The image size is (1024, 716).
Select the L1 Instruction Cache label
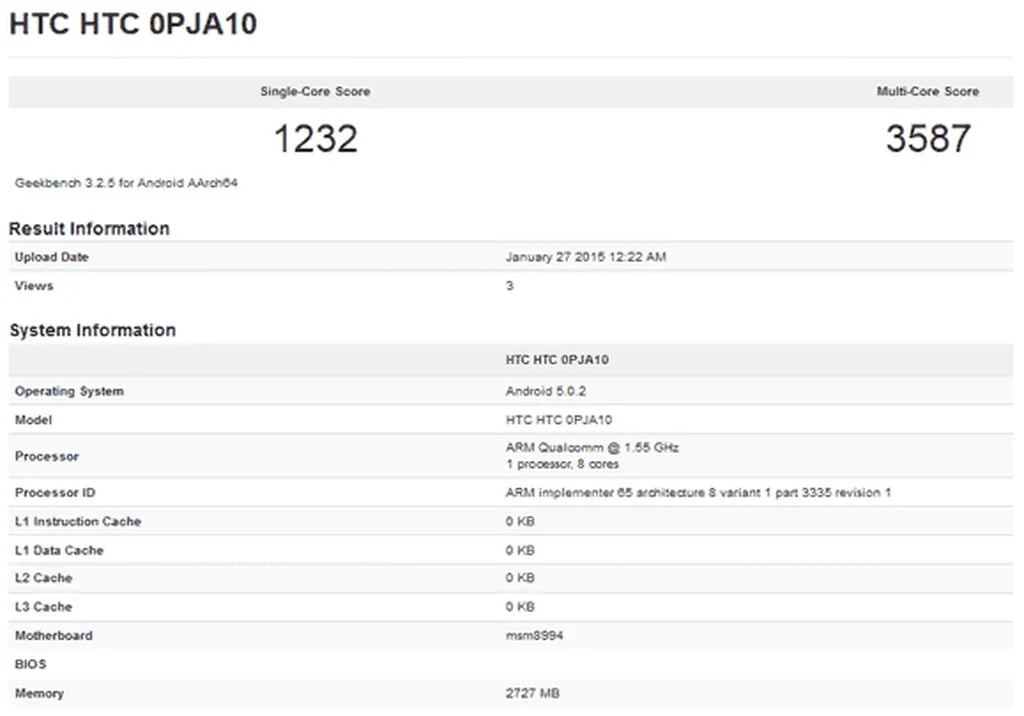(x=78, y=521)
